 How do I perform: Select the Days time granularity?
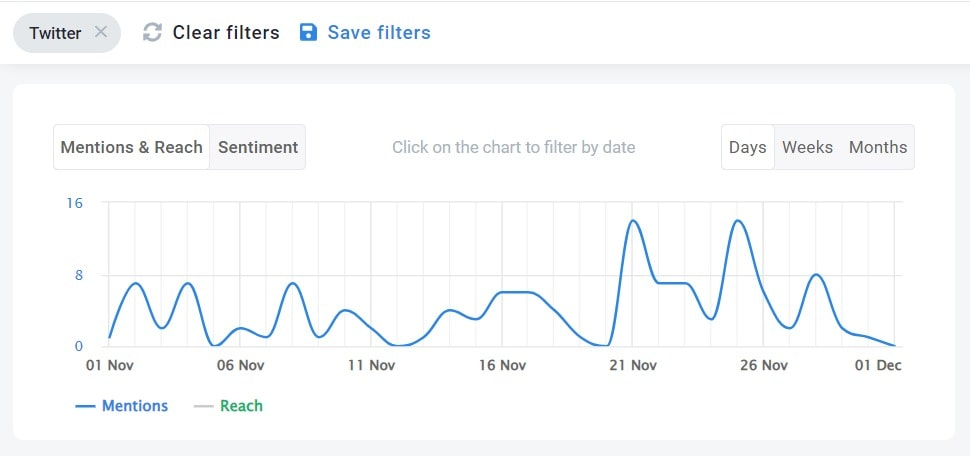pyautogui.click(x=747, y=147)
